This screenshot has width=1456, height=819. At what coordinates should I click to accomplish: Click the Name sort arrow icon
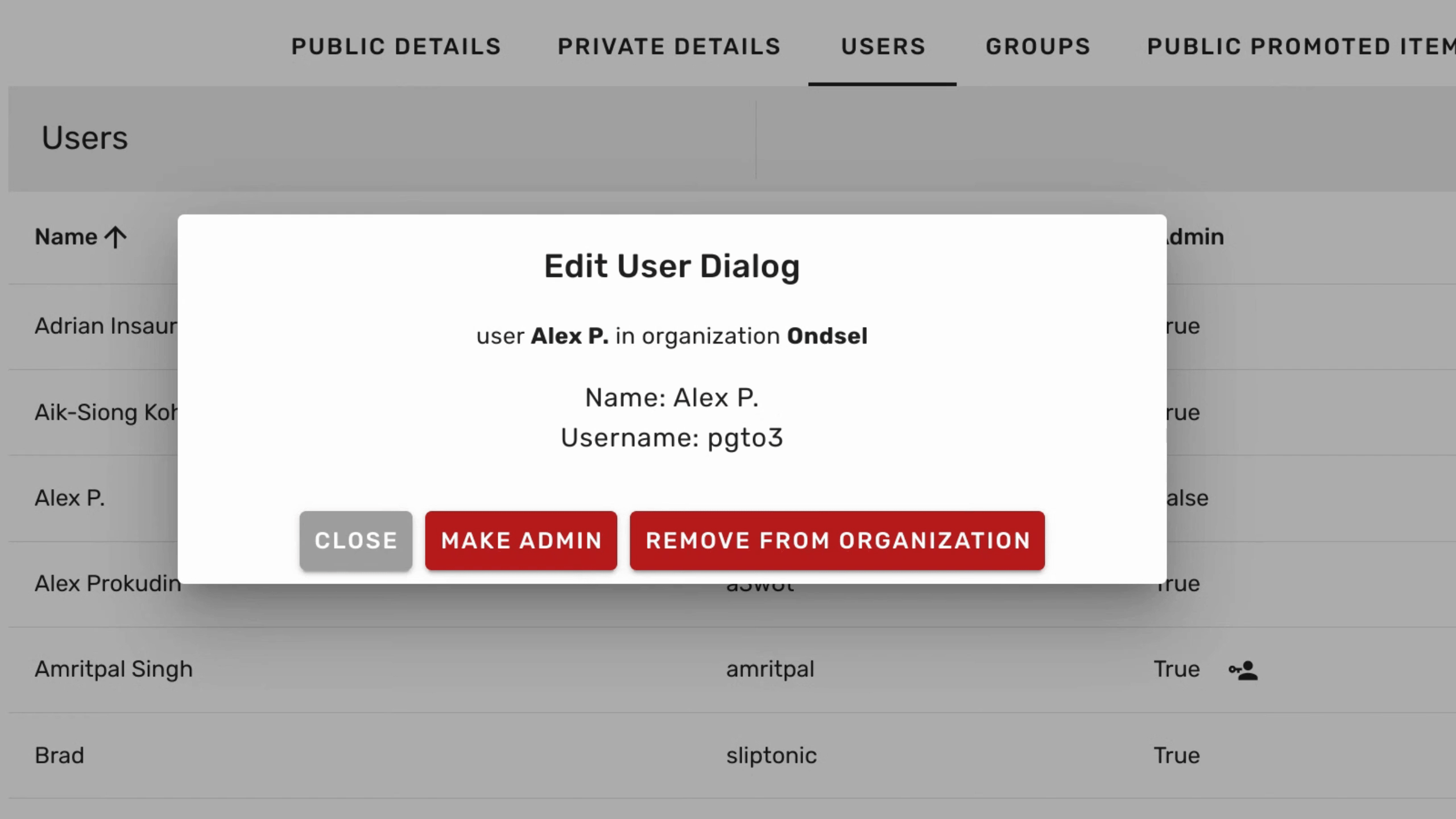pos(116,238)
